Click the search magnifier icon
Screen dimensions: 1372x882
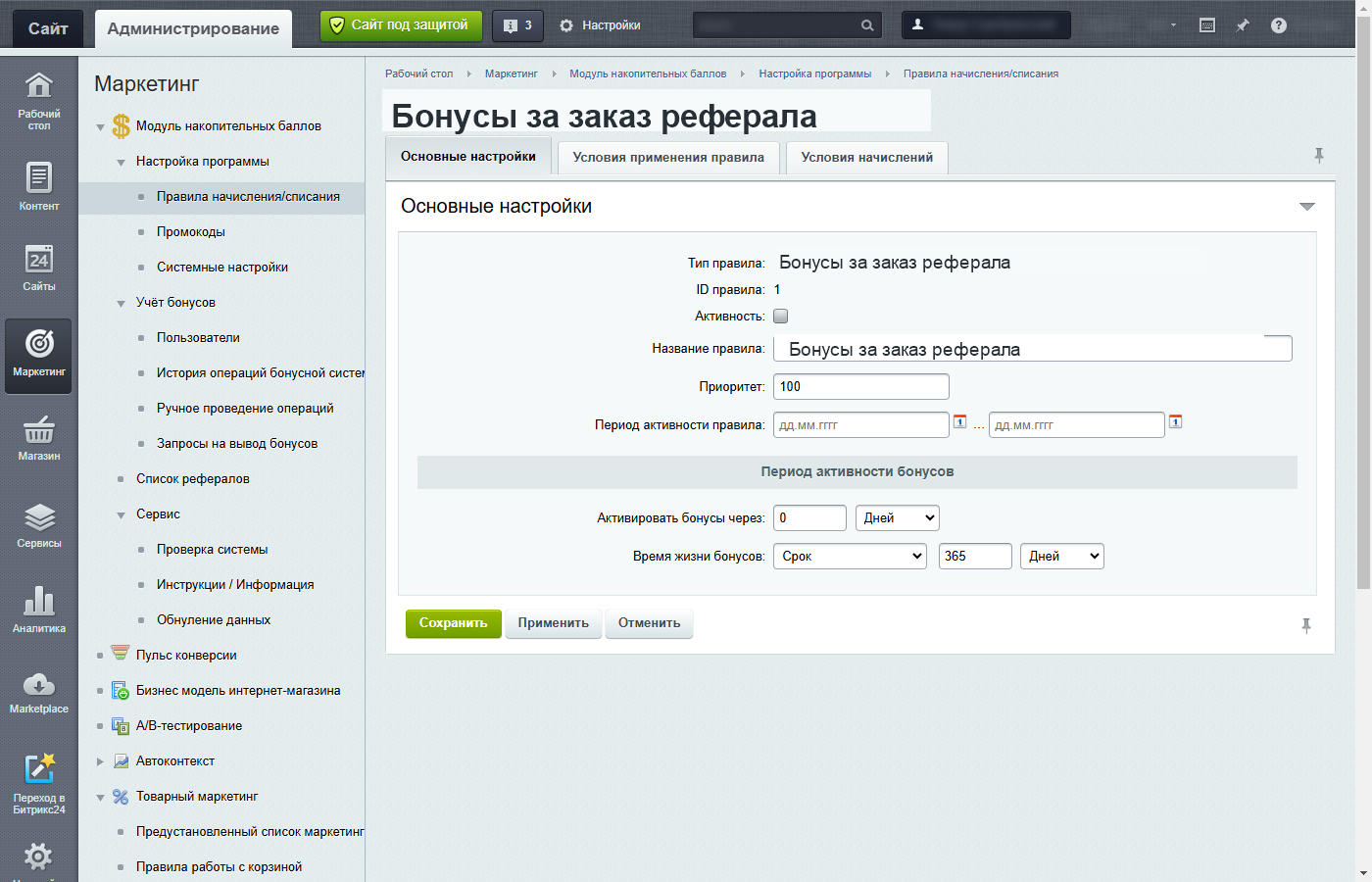pos(867,25)
